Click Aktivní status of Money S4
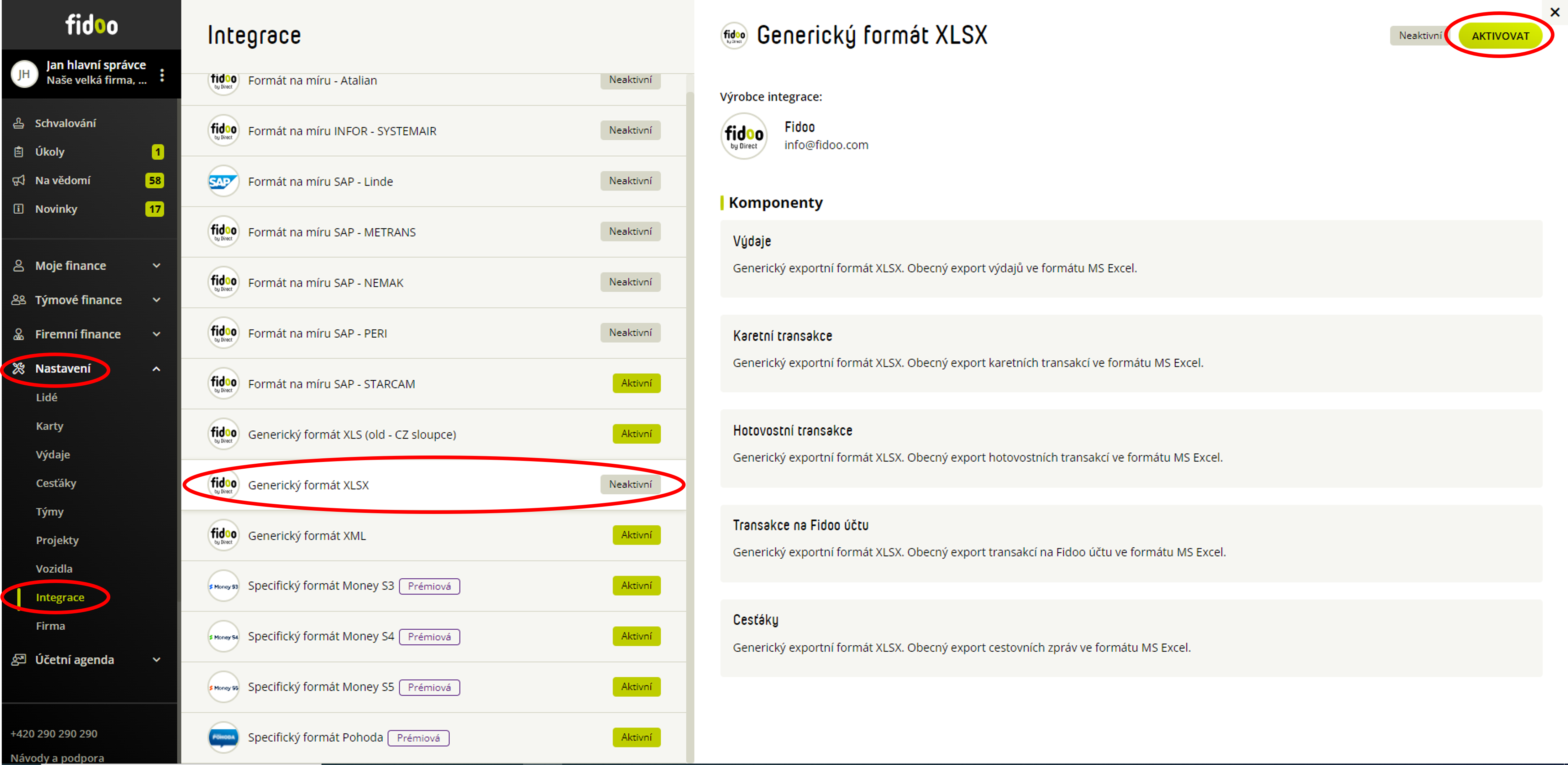1568x765 pixels. click(x=636, y=636)
